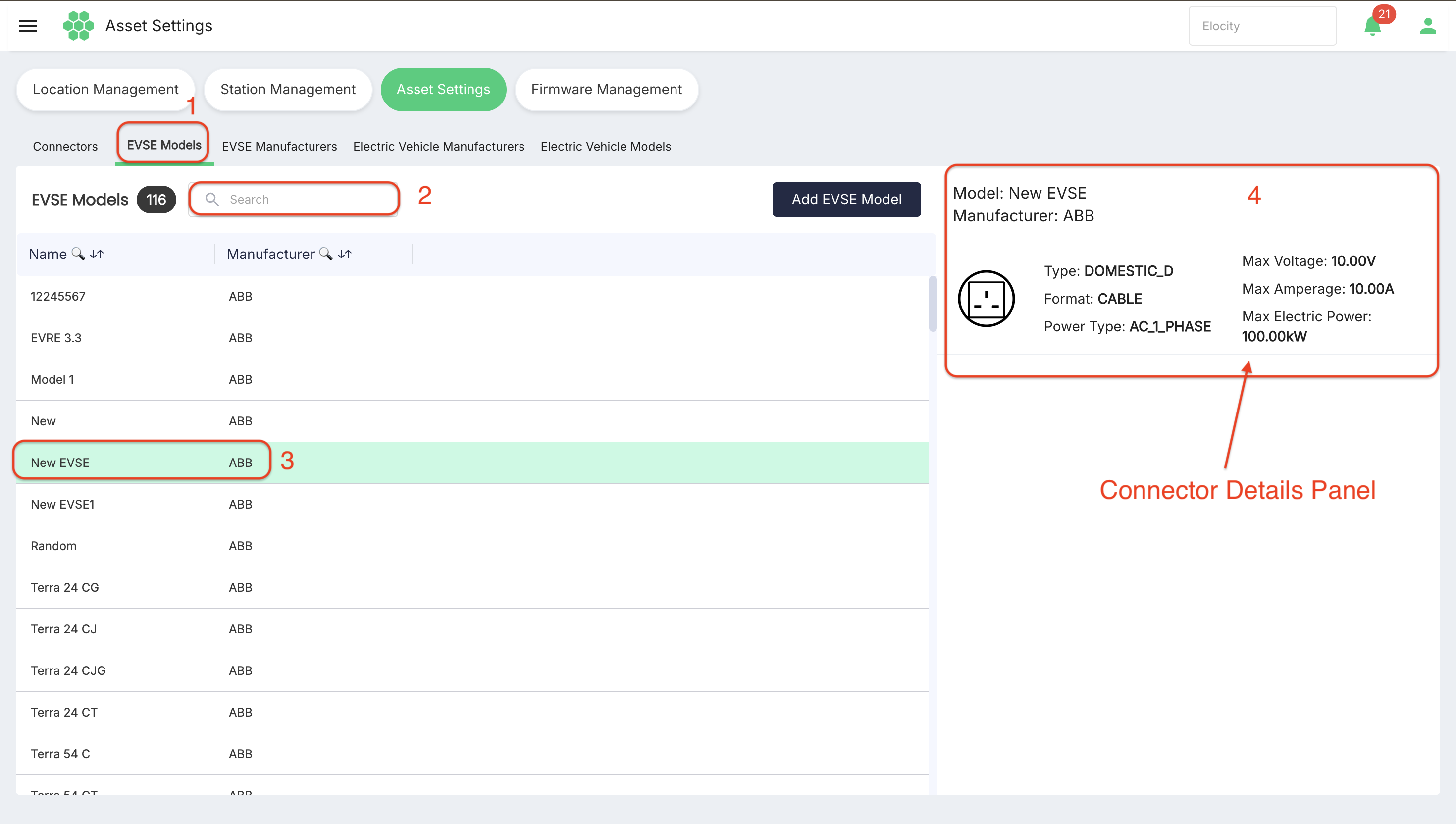Sort the table by Name

pos(98,254)
